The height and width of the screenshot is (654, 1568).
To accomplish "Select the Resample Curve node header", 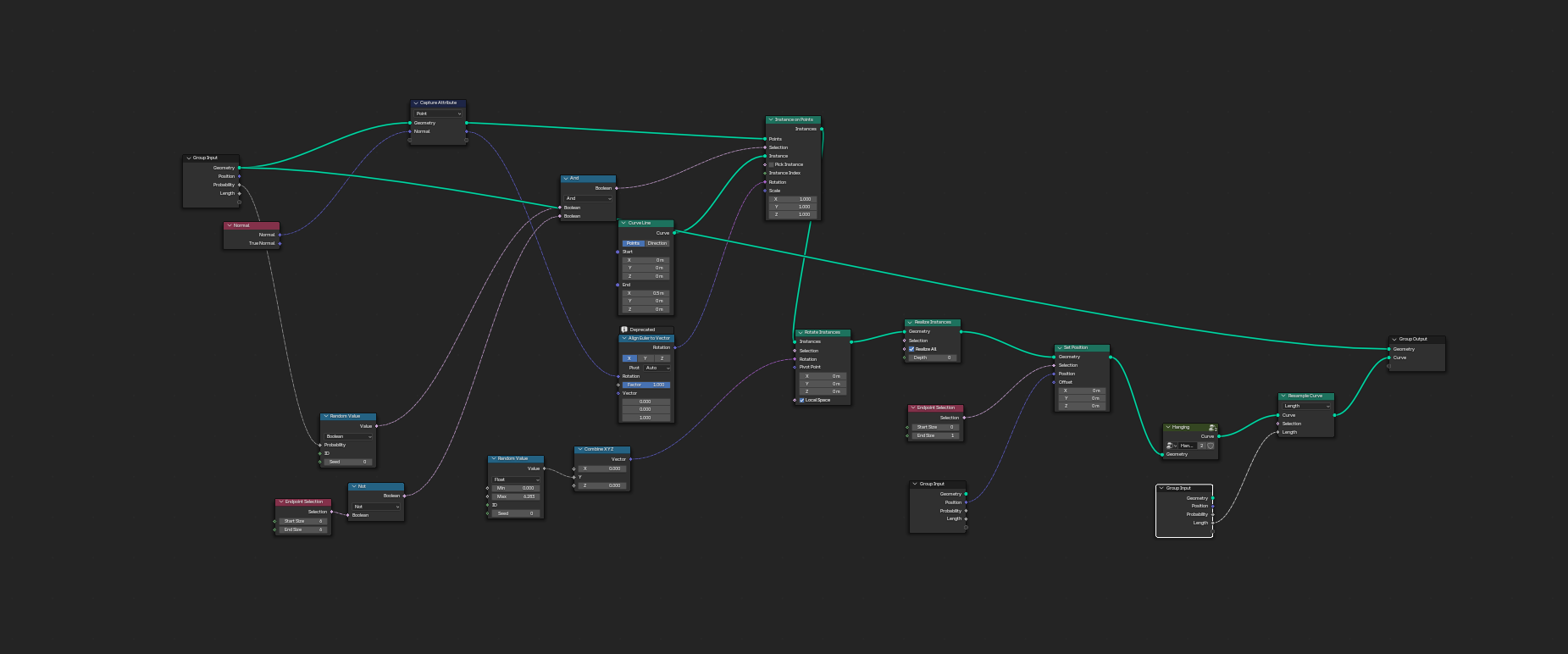I will pos(1306,396).
